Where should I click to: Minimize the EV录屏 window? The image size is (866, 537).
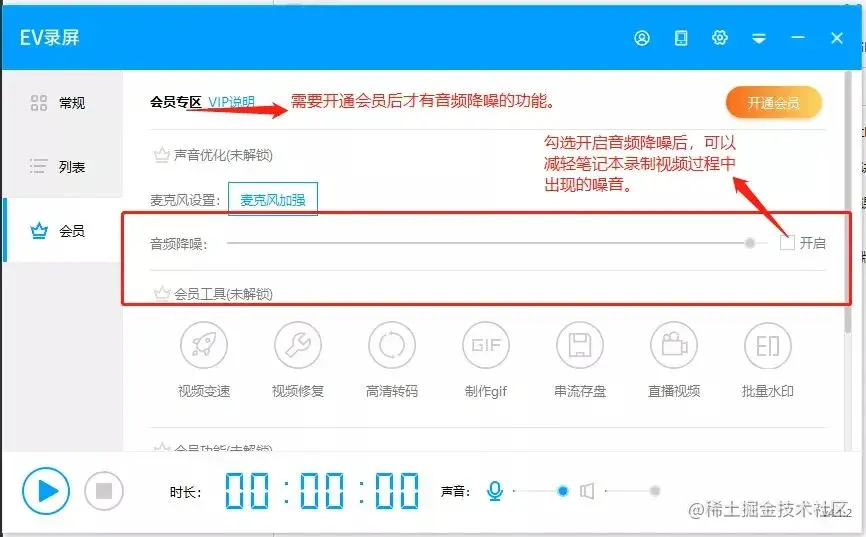tap(798, 38)
